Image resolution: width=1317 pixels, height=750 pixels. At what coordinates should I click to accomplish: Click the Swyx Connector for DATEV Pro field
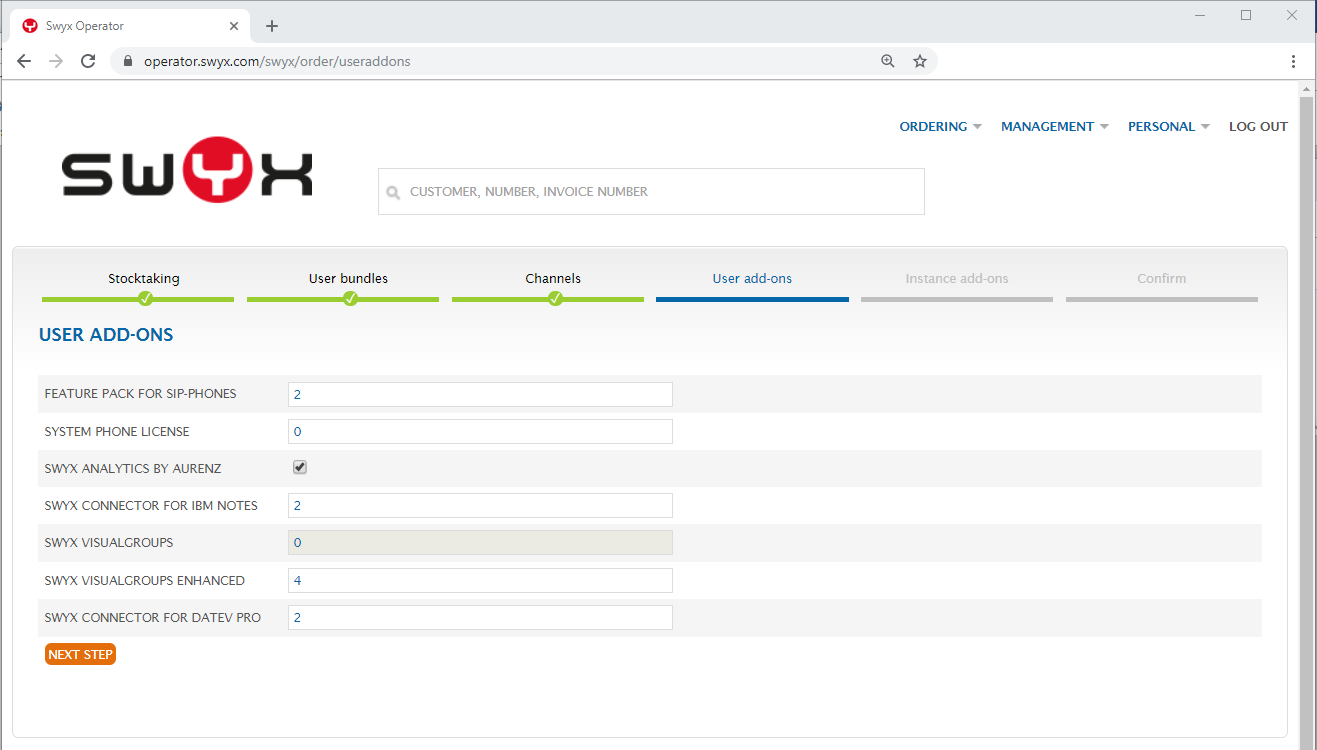pos(480,617)
